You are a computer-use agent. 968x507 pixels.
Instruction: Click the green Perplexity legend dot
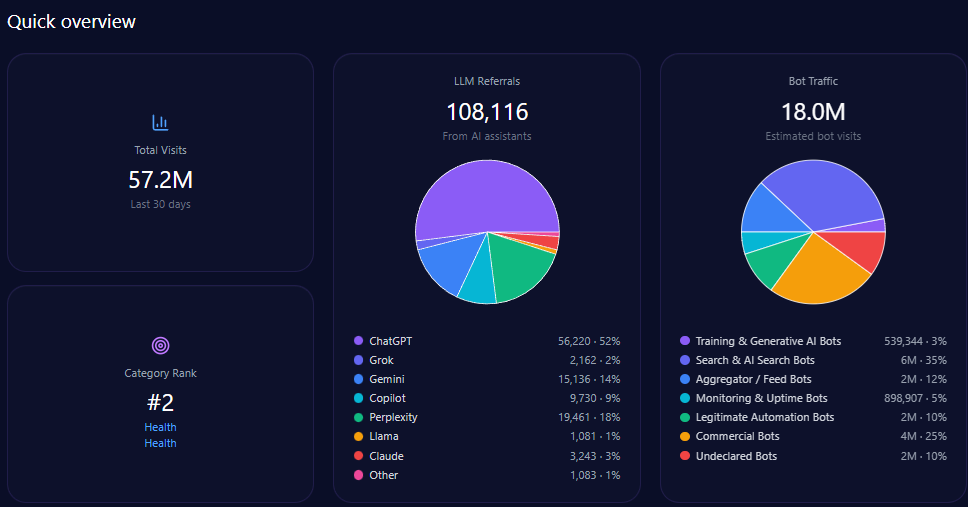click(x=358, y=417)
